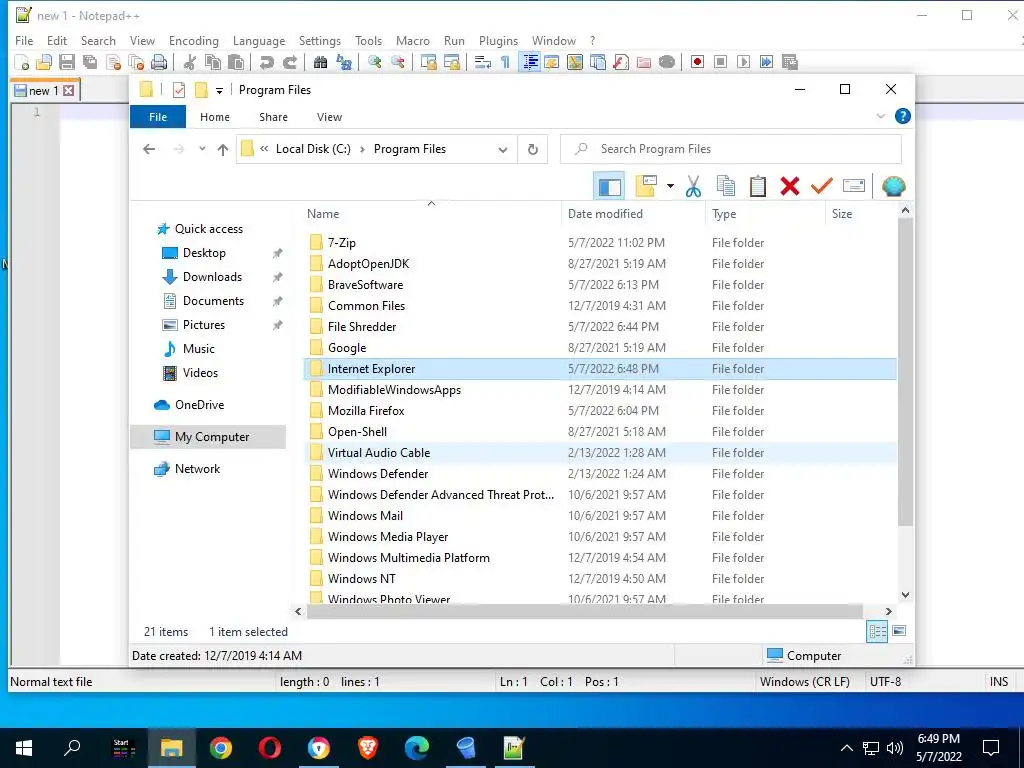Select Network in navigation pane

[197, 469]
